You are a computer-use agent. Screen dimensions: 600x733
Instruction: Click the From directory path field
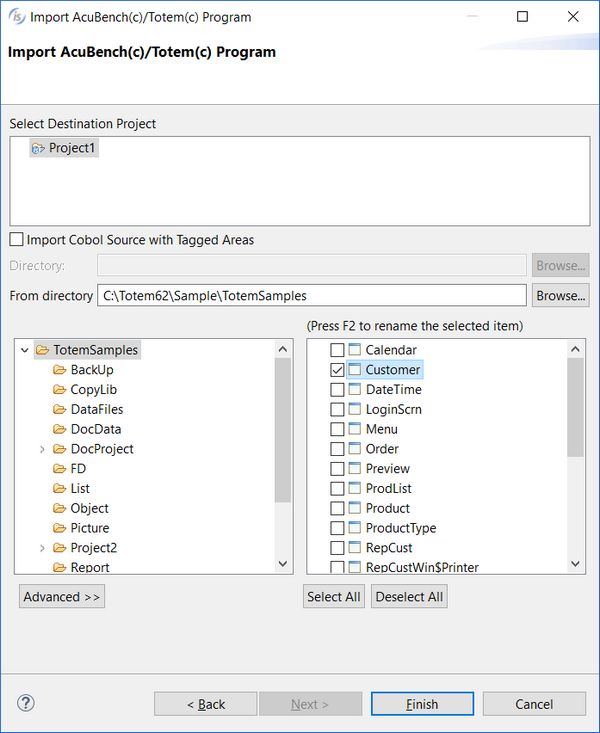[x=312, y=295]
